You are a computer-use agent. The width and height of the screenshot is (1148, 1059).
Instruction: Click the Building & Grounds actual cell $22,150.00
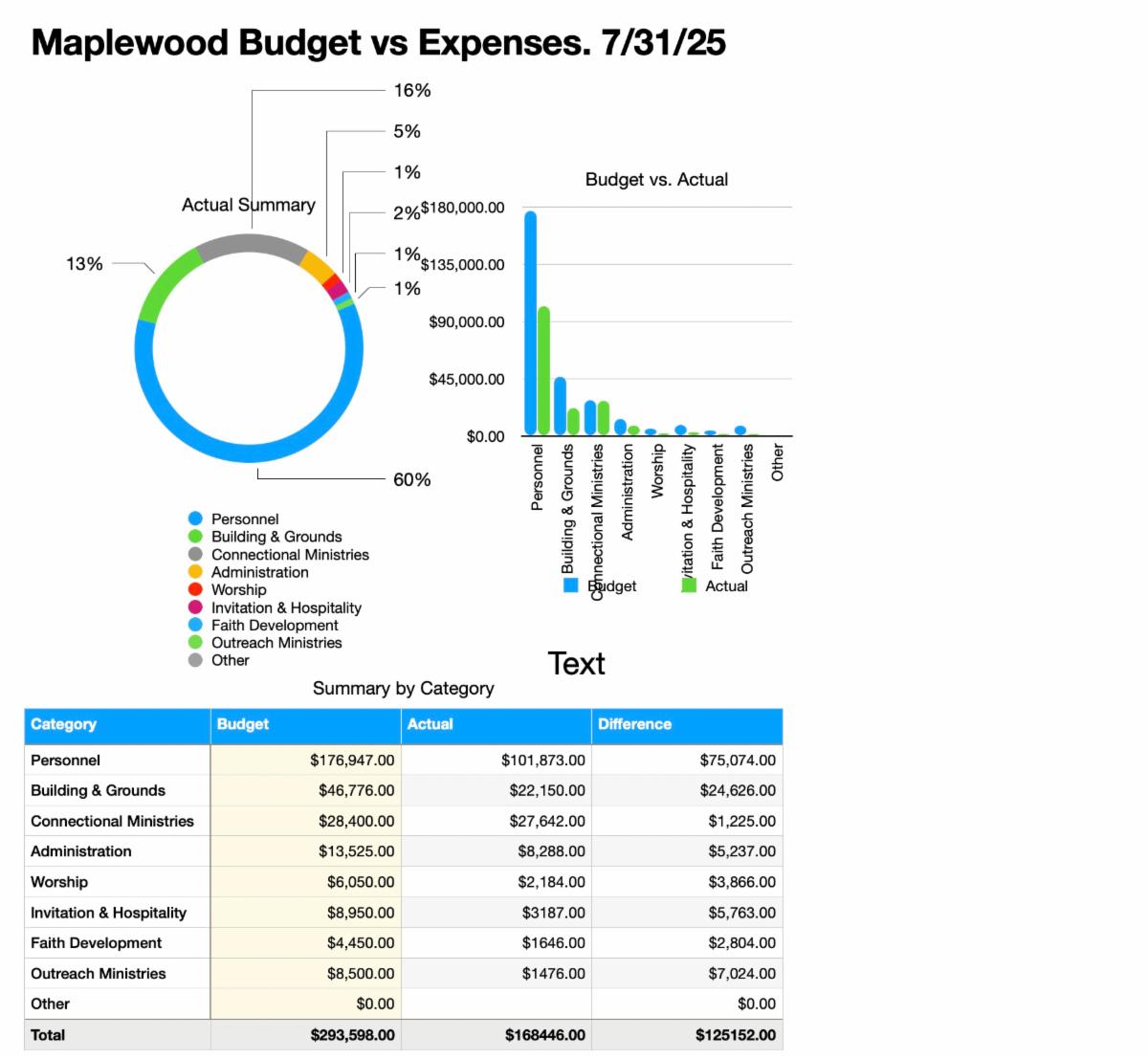496,791
